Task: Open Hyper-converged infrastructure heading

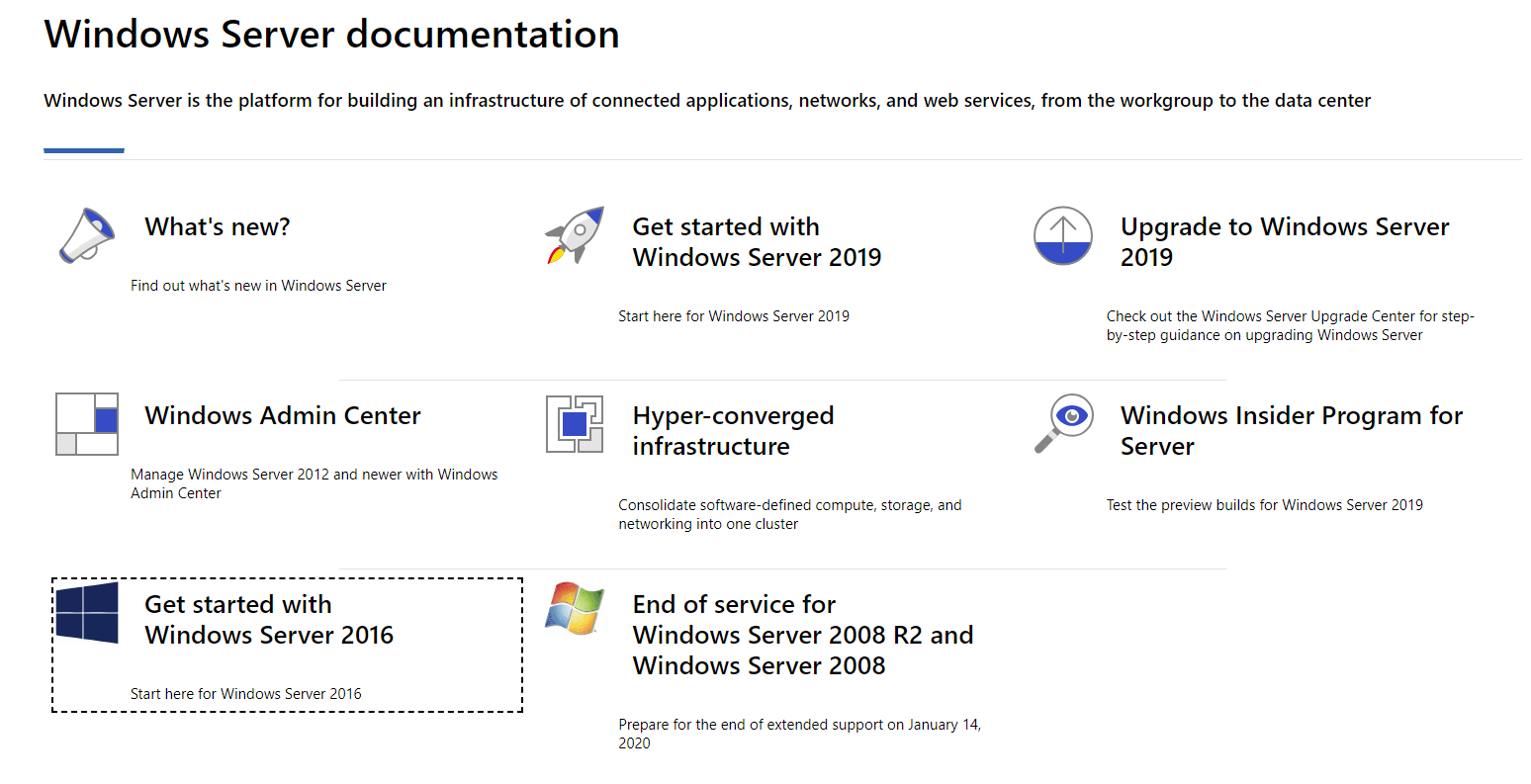Action: point(733,431)
